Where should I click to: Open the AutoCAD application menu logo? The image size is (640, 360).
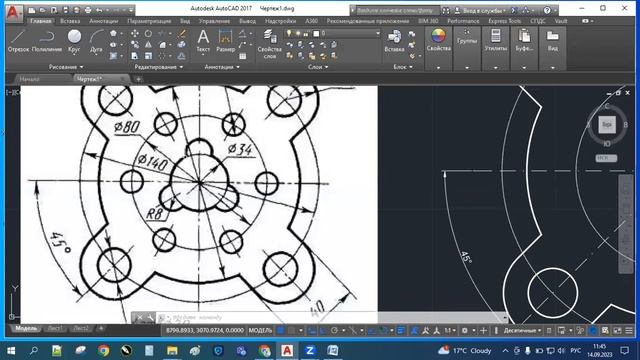pos(14,12)
